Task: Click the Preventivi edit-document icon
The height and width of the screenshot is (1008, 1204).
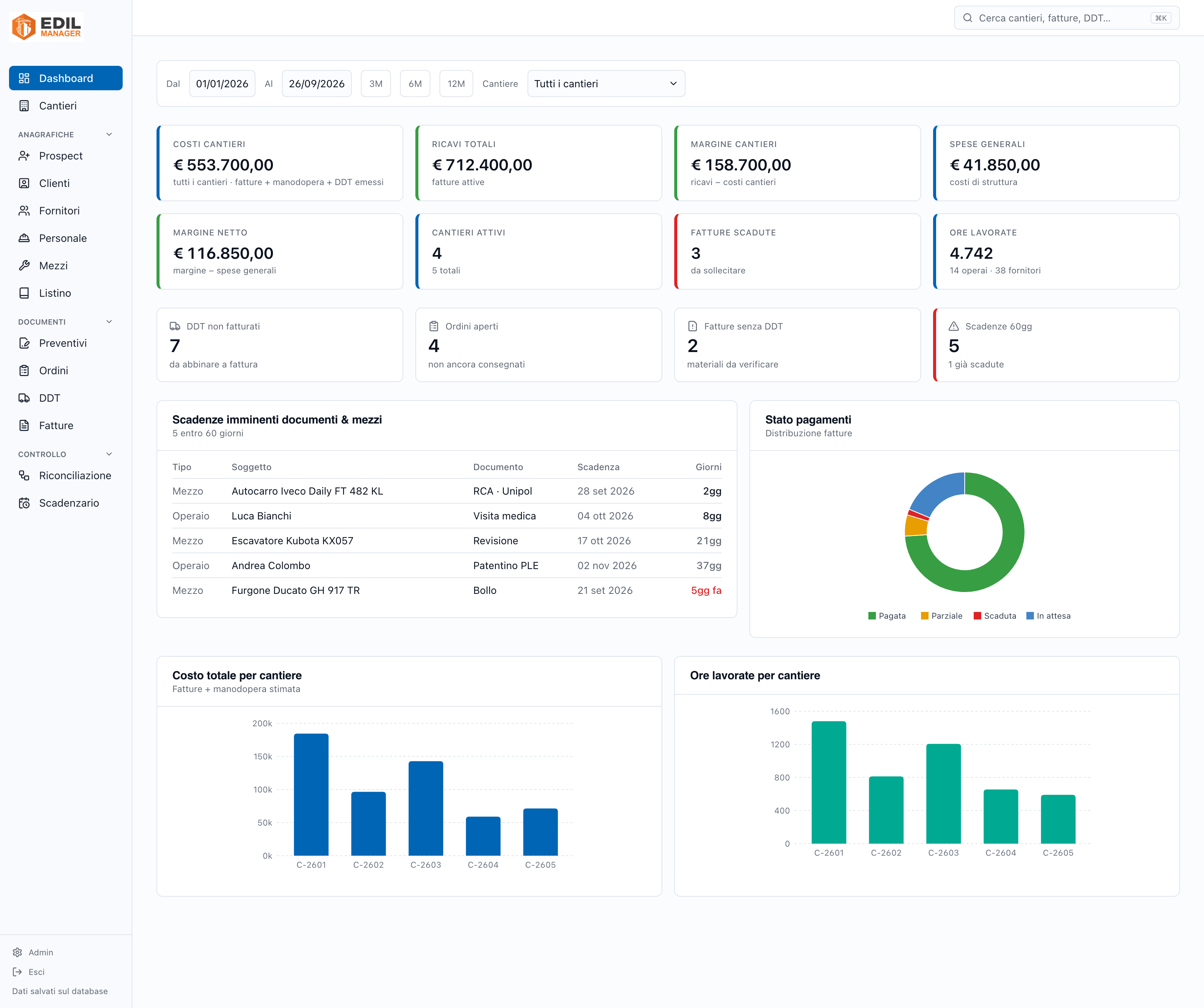Action: point(24,343)
